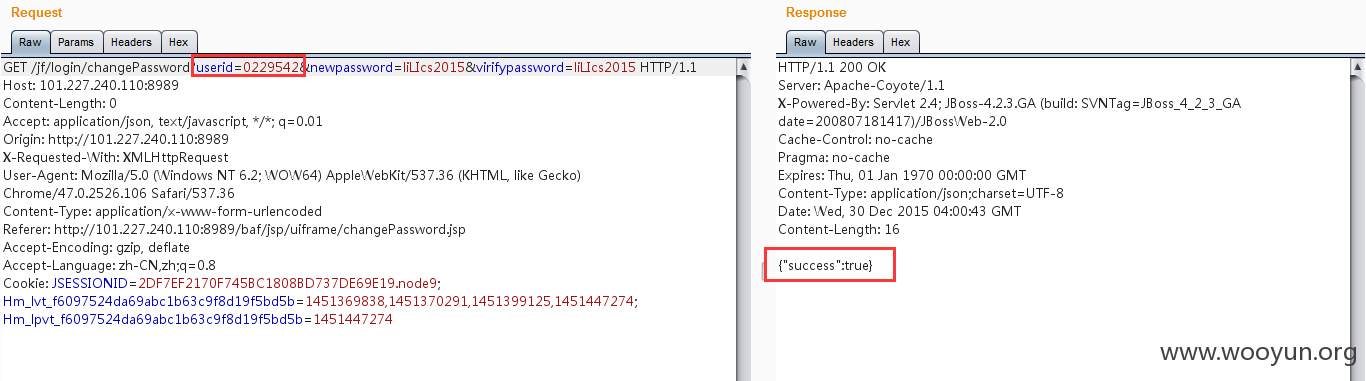Image resolution: width=1366 pixels, height=381 pixels.
Task: Click the X-Requested-With: XMLHttpRequest line
Action: tap(116, 158)
